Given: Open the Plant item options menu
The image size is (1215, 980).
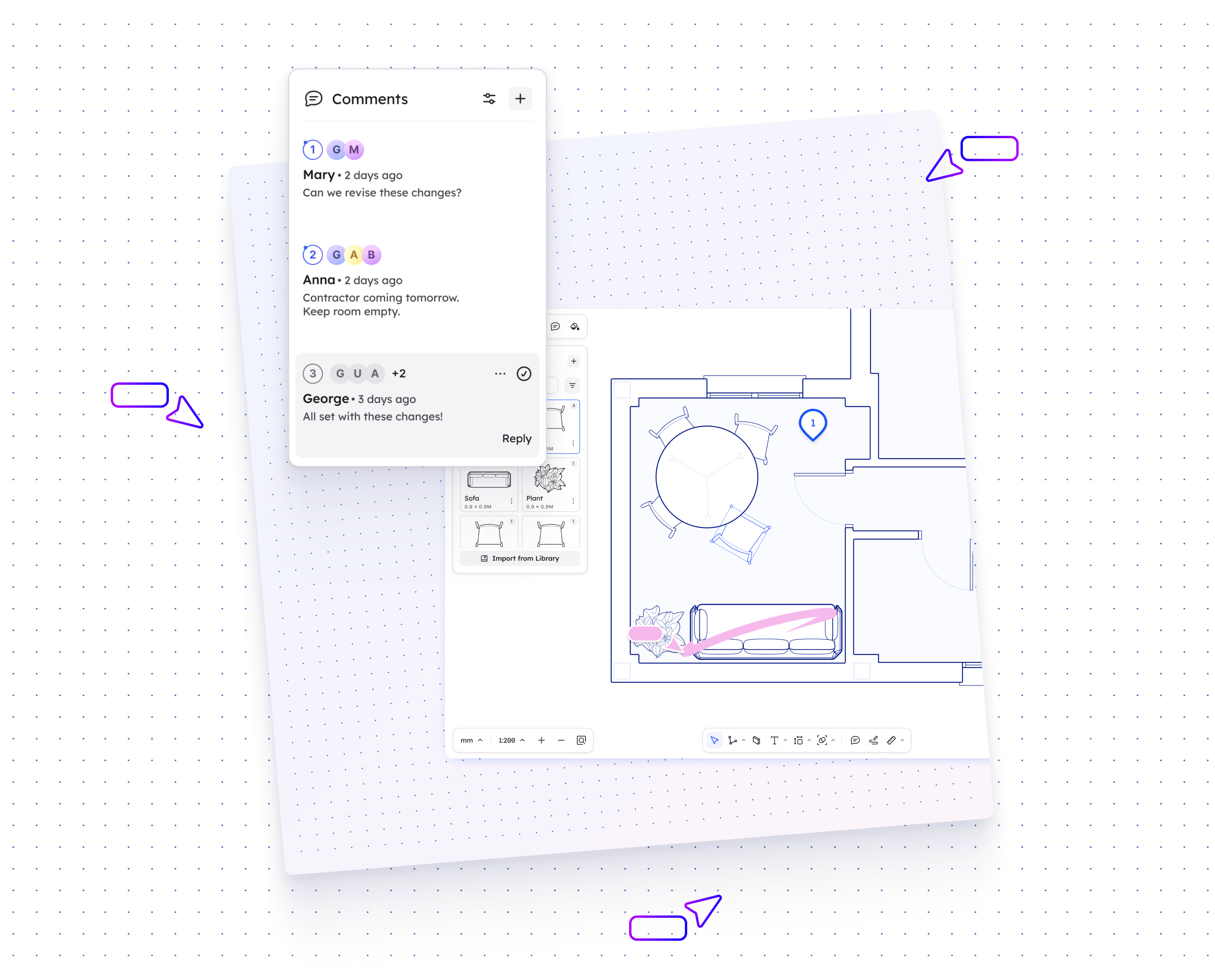Looking at the screenshot, I should click(x=573, y=501).
